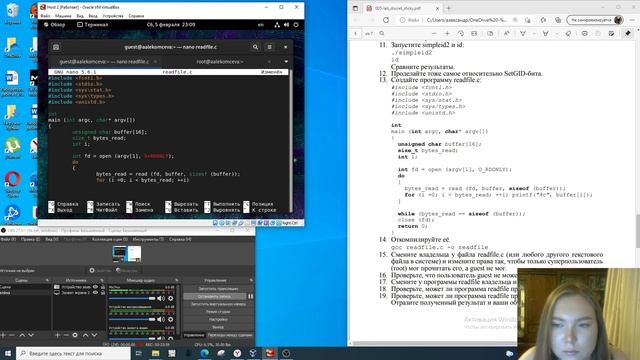
Task: Toggle lock on the second OBS source
Action: click(103, 292)
